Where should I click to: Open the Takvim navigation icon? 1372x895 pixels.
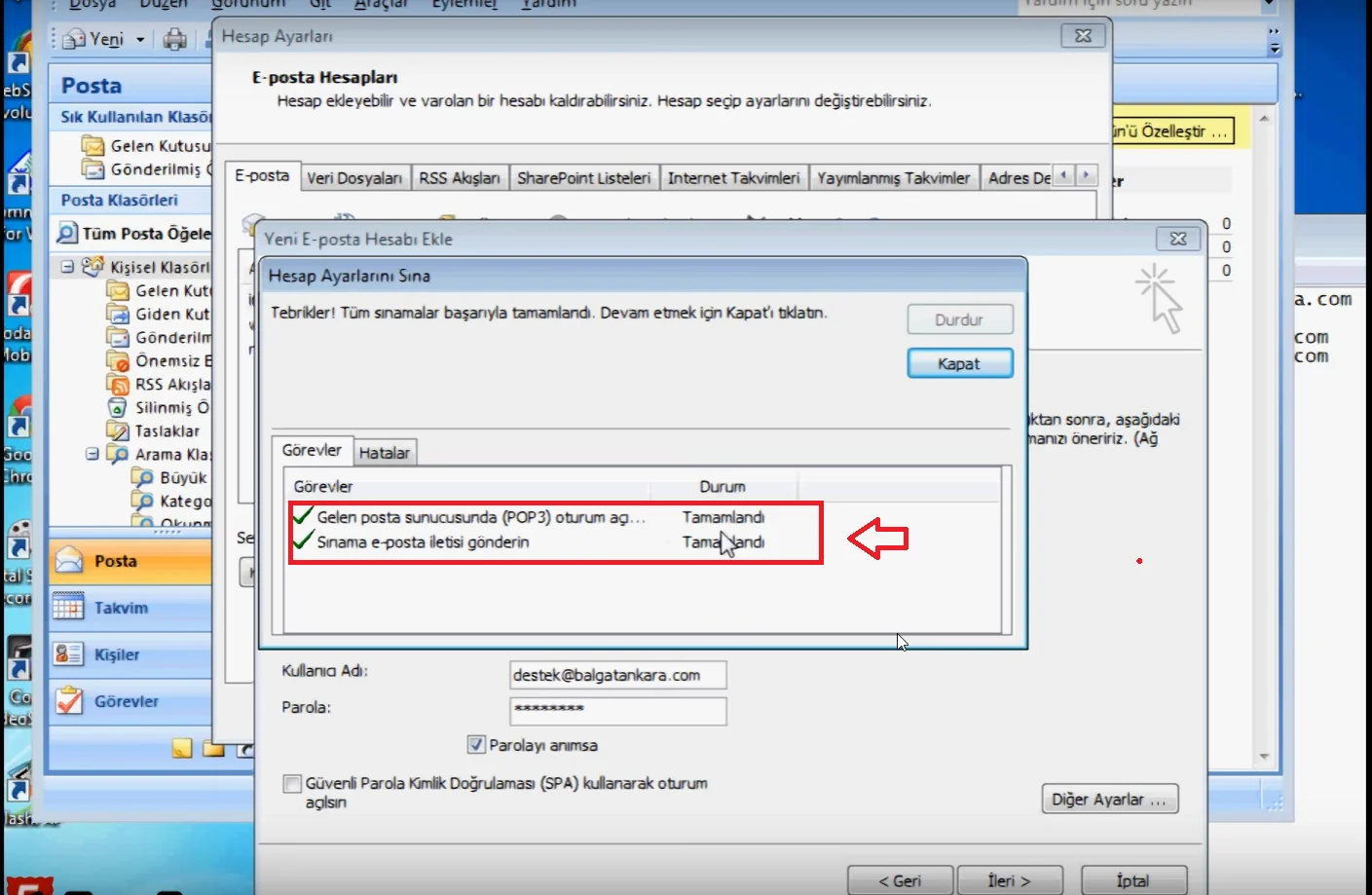pos(68,608)
